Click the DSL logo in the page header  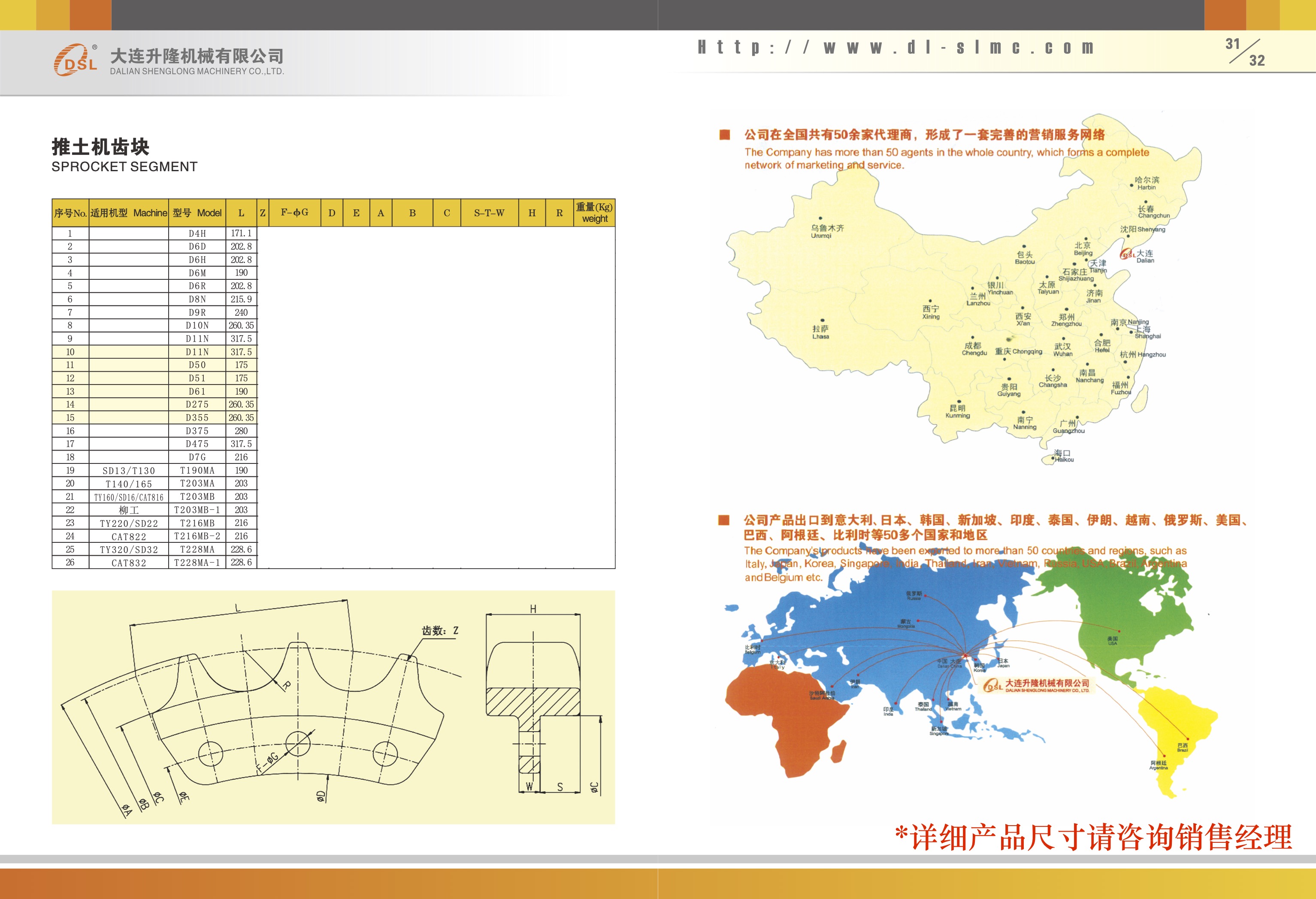point(76,60)
